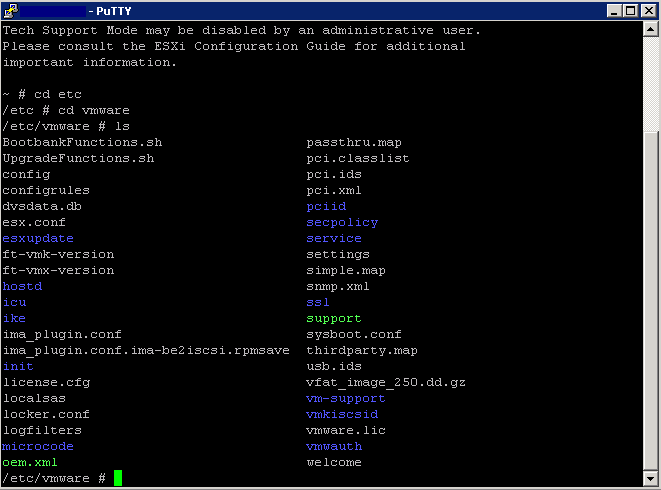Image resolution: width=661 pixels, height=490 pixels.
Task: Click the ft-vmk-version entry
Action: pyautogui.click(x=58, y=254)
